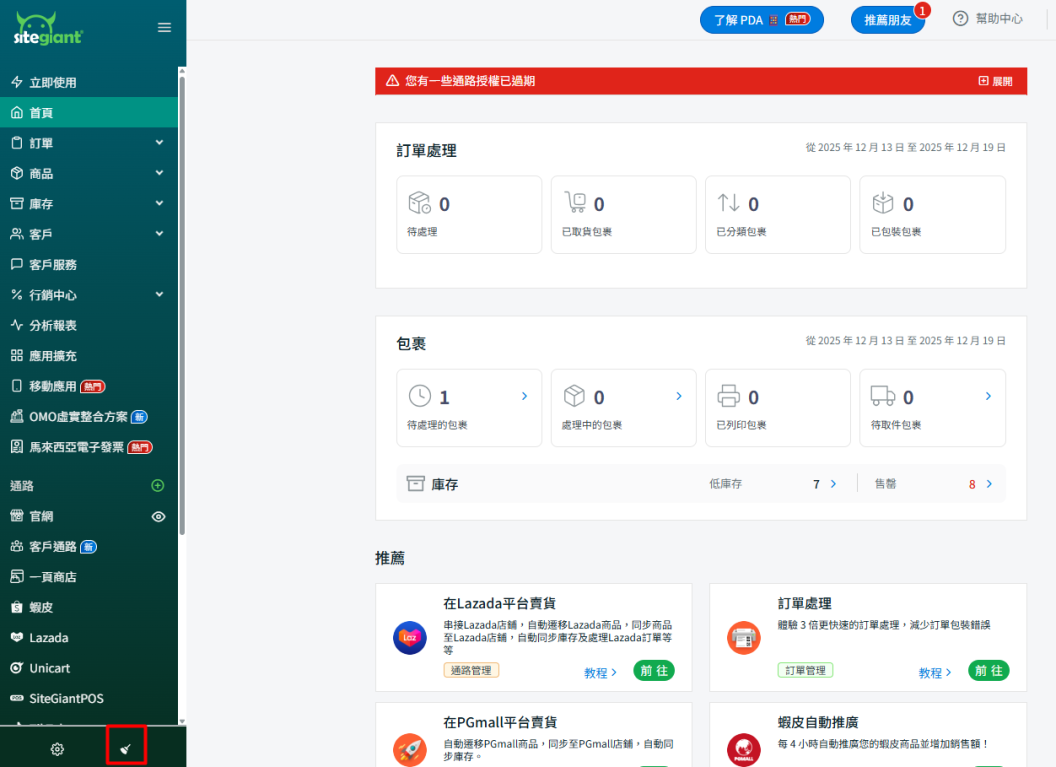
Task: Click 前往 button for Lazada selling
Action: (x=654, y=671)
